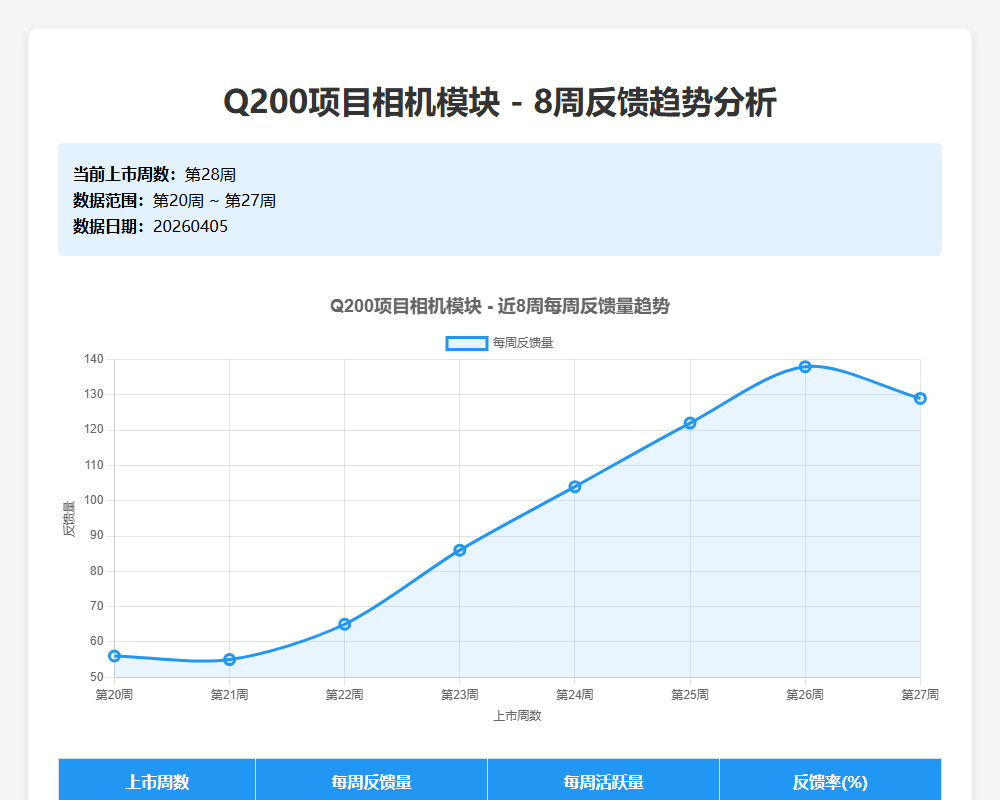Click the x-axis label 第23周
The image size is (1000, 800).
click(460, 695)
